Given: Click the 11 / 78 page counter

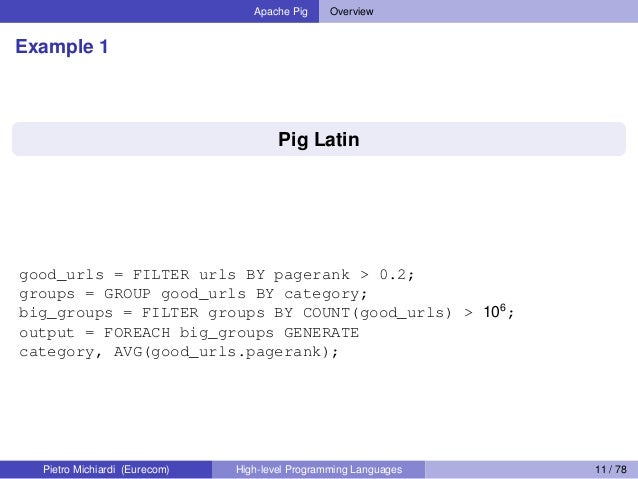Looking at the screenshot, I should [610, 469].
